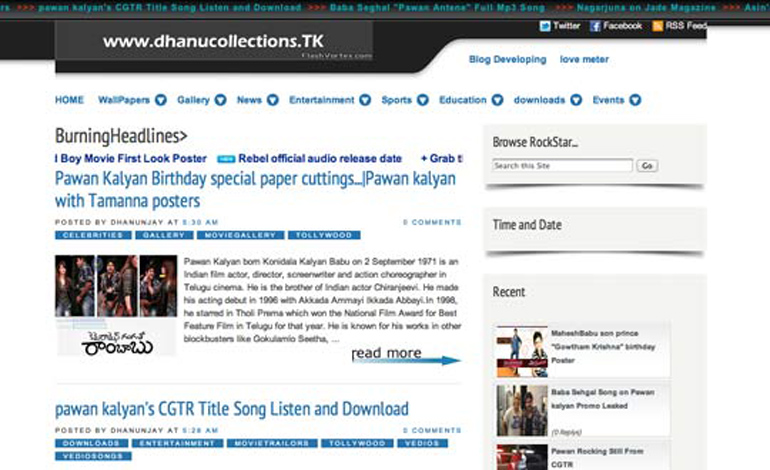Select the ENTERTAINMENT tag label
Image resolution: width=770 pixels, height=470 pixels.
tap(177, 443)
